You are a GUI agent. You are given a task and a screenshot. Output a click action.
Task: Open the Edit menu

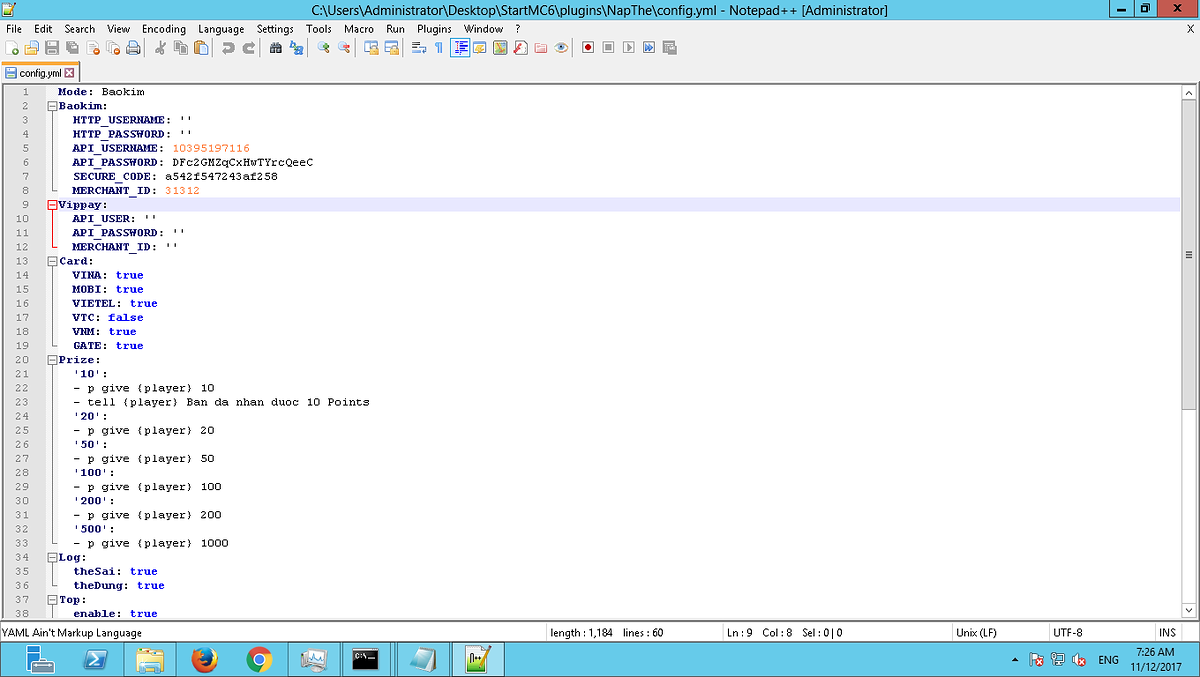click(43, 29)
